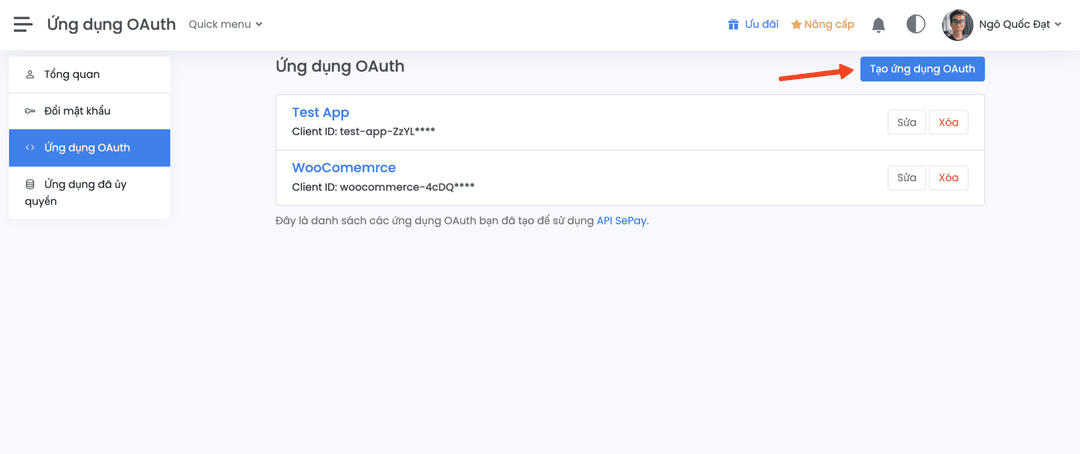This screenshot has height=454, width=1080.
Task: Open Ứng dụng đã ủy quyền sidebar item
Action: pyautogui.click(x=90, y=193)
